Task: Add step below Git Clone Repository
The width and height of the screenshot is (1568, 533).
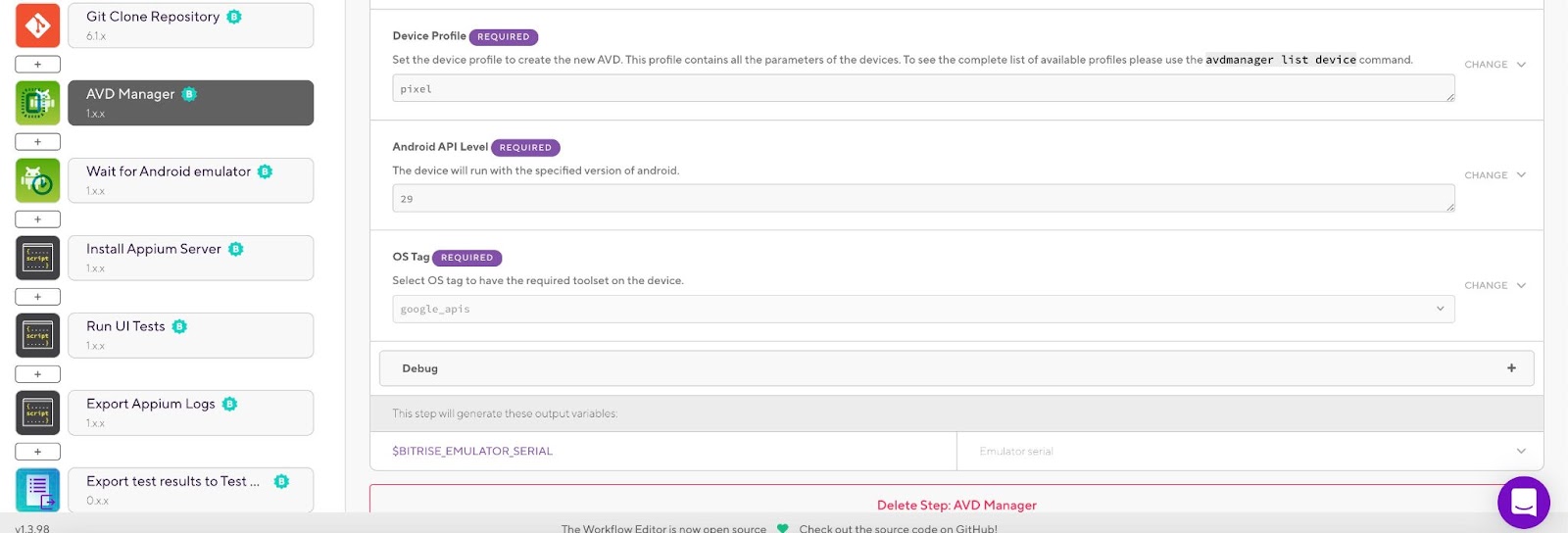Action: pos(37,65)
